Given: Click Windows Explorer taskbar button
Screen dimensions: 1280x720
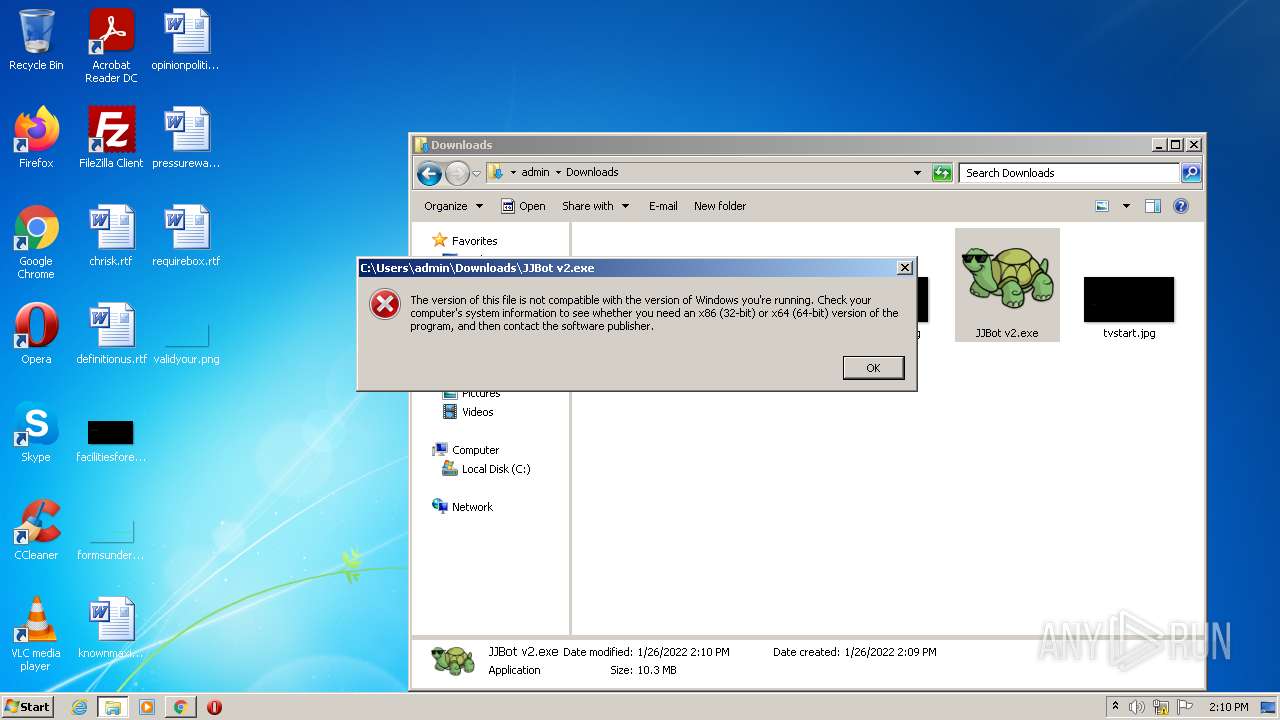Looking at the screenshot, I should point(112,707).
